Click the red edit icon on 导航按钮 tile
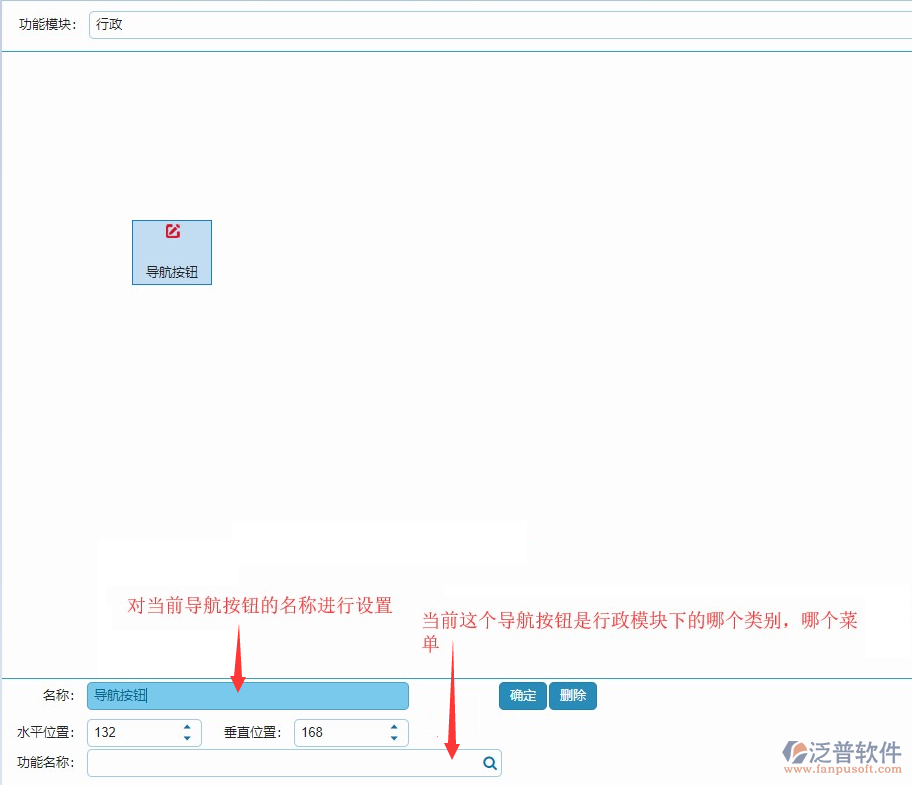 pos(172,231)
